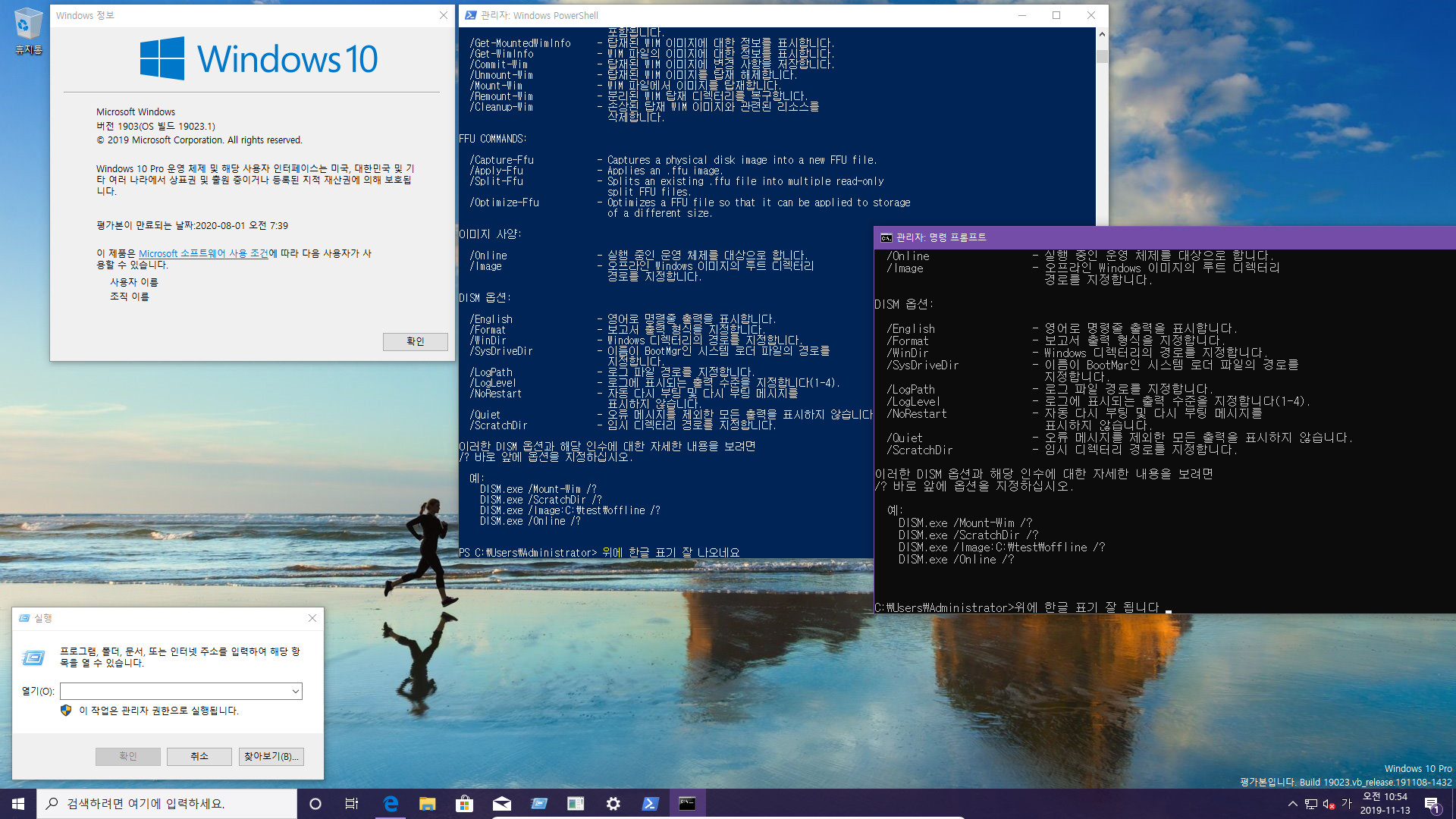The height and width of the screenshot is (819, 1456).
Task: Open Cortana from the taskbar circle icon
Action: pos(315,804)
